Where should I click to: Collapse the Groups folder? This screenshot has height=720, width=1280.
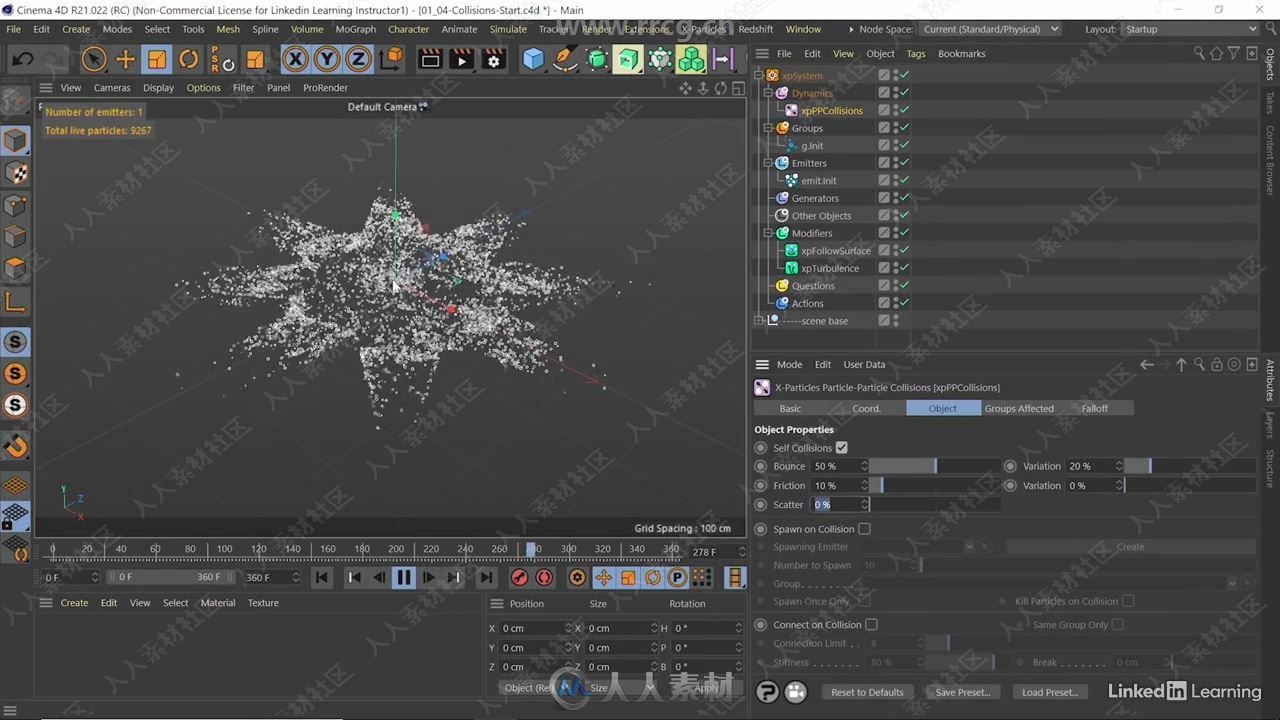[768, 128]
